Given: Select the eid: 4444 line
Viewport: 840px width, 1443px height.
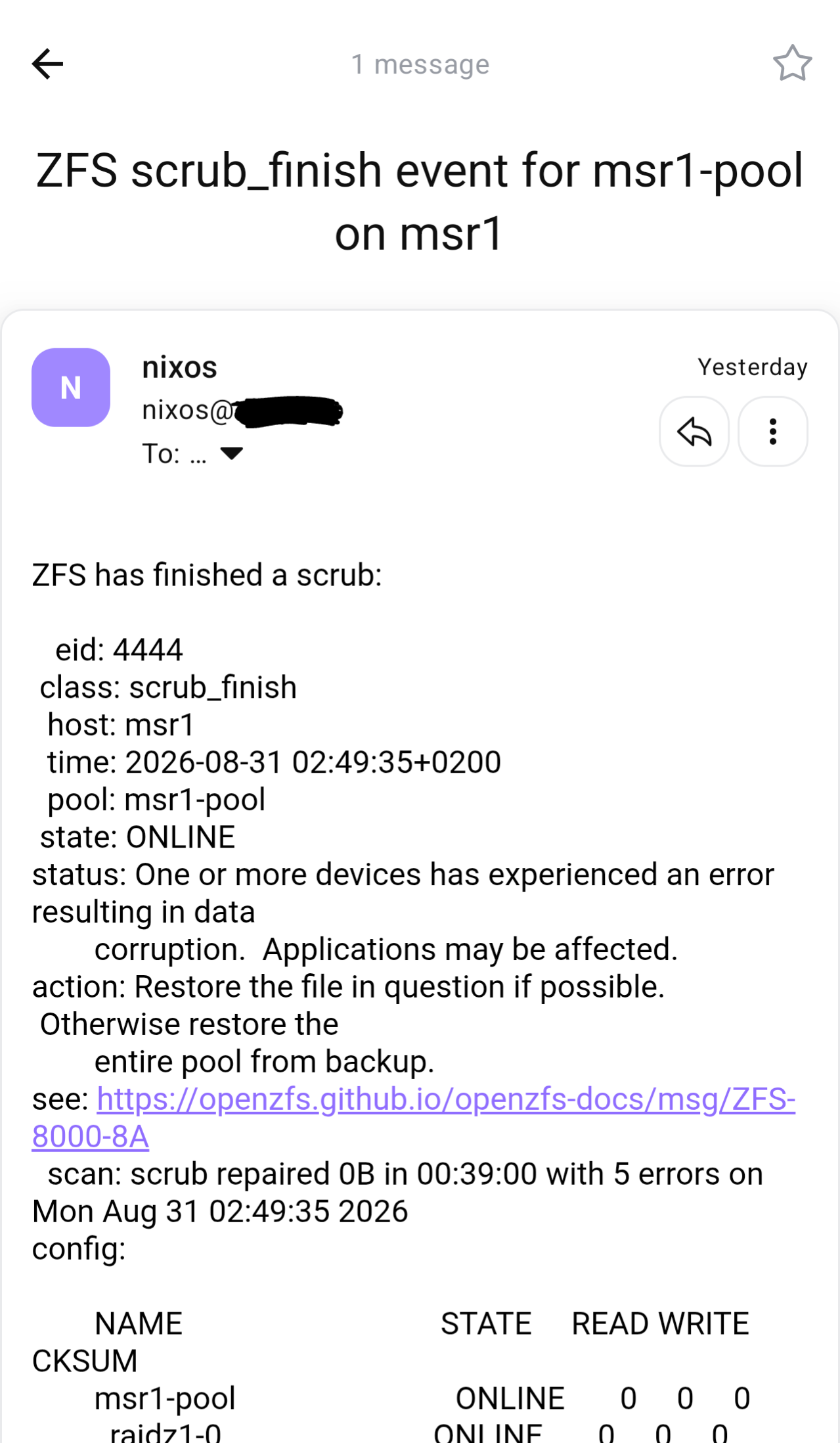Looking at the screenshot, I should point(119,650).
